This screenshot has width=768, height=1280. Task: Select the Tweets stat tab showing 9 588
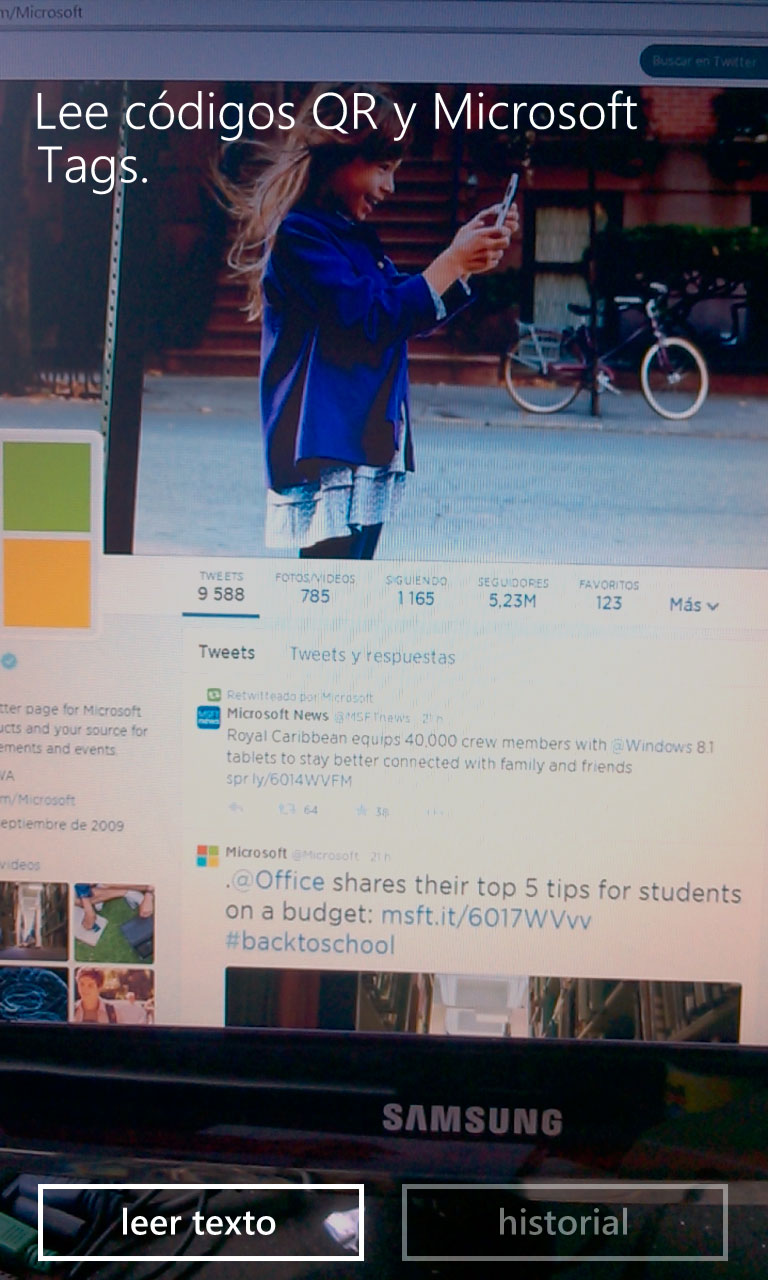coord(221,590)
